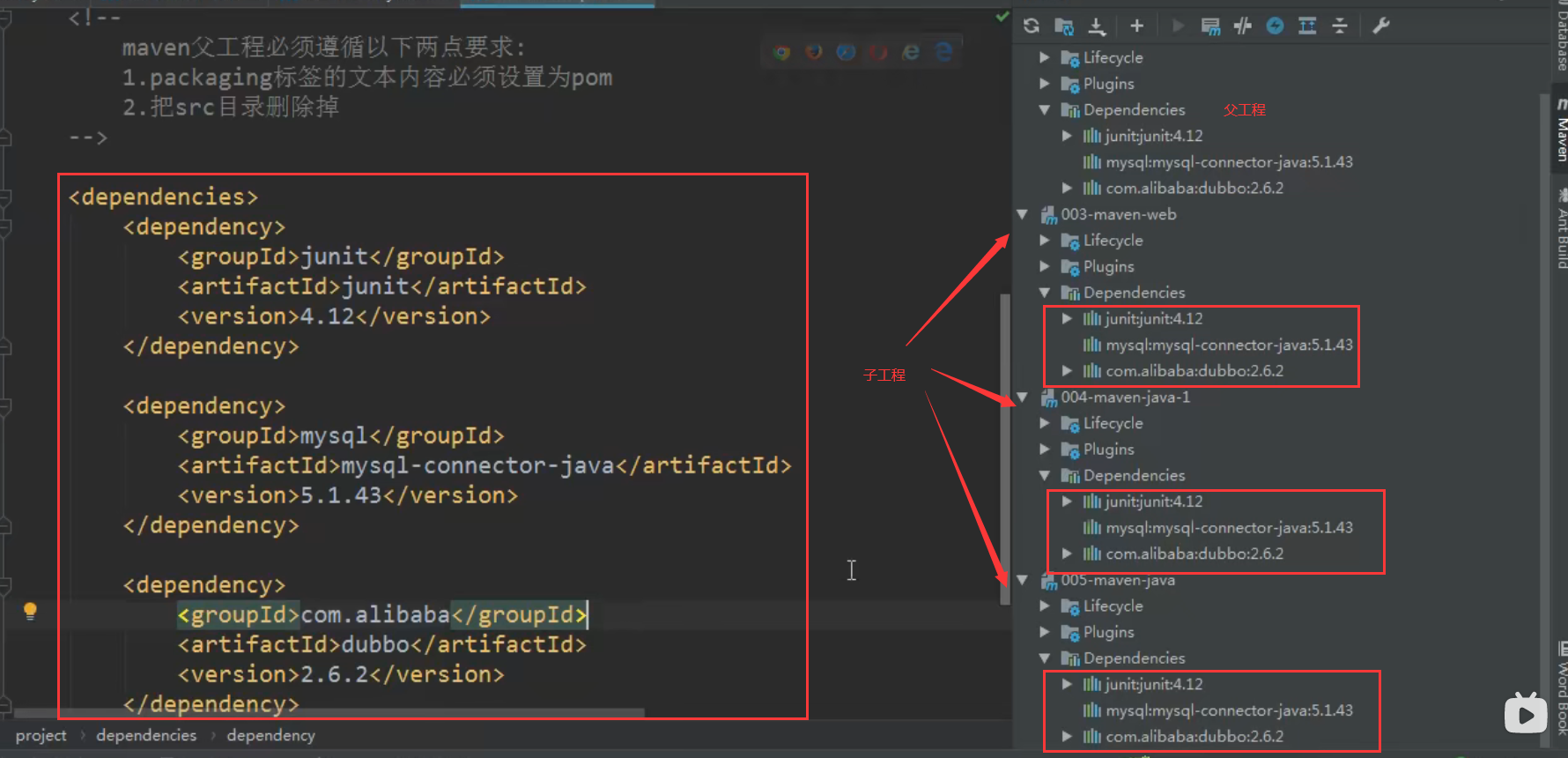Click the yellow light bulb intention icon

pyautogui.click(x=30, y=611)
